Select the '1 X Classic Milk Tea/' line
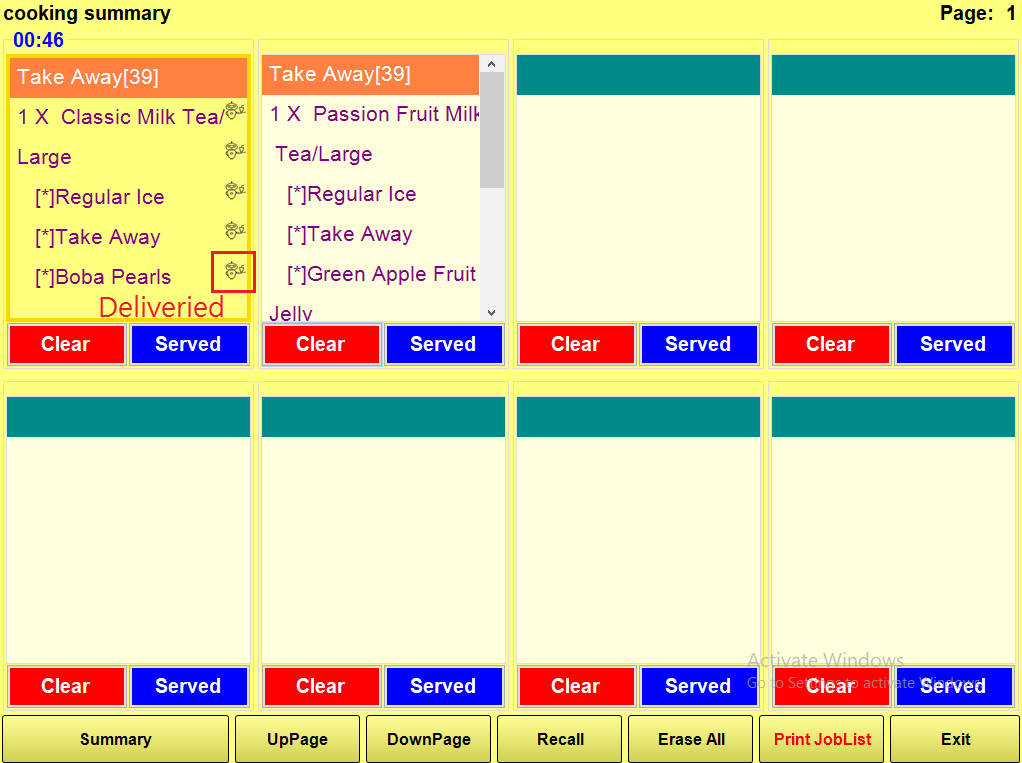Image resolution: width=1022 pixels, height=763 pixels. 121,117
